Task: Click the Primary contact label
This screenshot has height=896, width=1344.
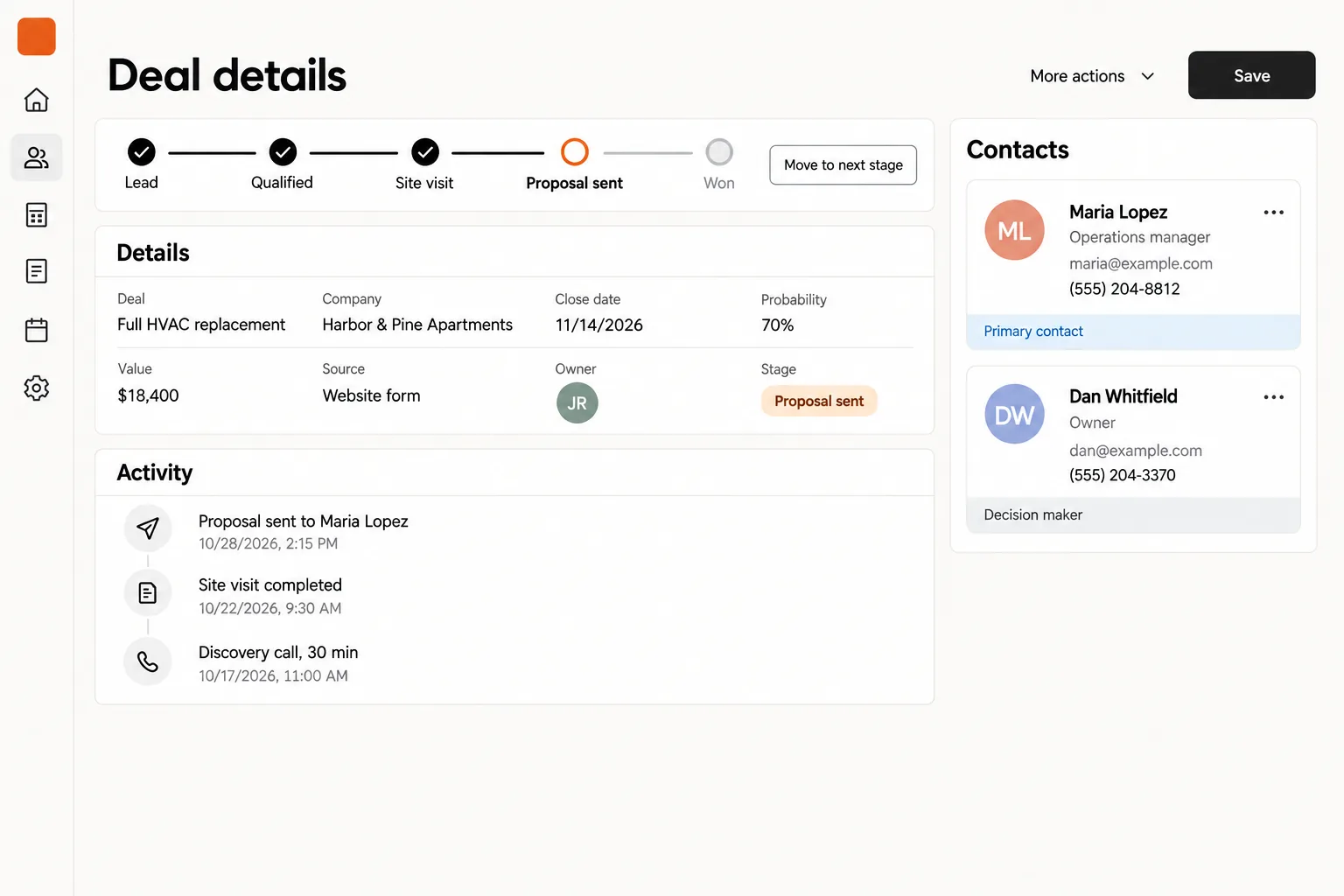Action: coord(1033,332)
